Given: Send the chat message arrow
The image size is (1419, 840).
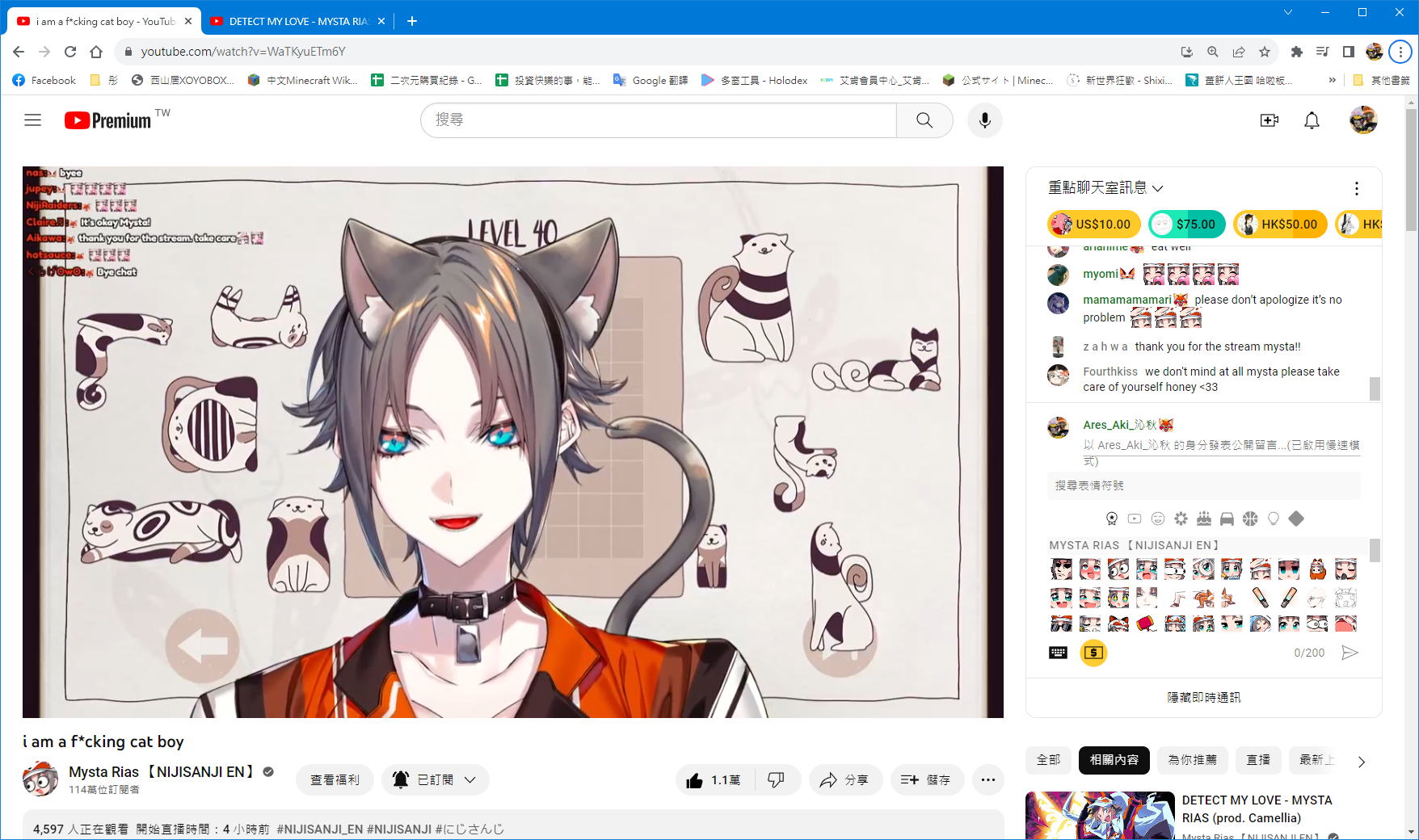Looking at the screenshot, I should coord(1350,653).
